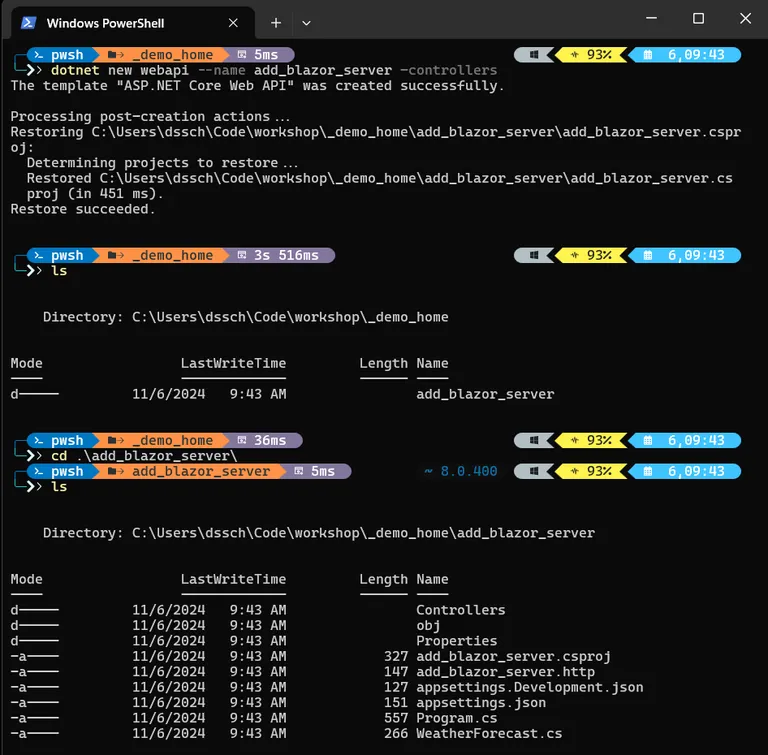Image resolution: width=768 pixels, height=755 pixels.
Task: Click add_blazor_server.csproj in the file listing
Action: click(x=513, y=656)
